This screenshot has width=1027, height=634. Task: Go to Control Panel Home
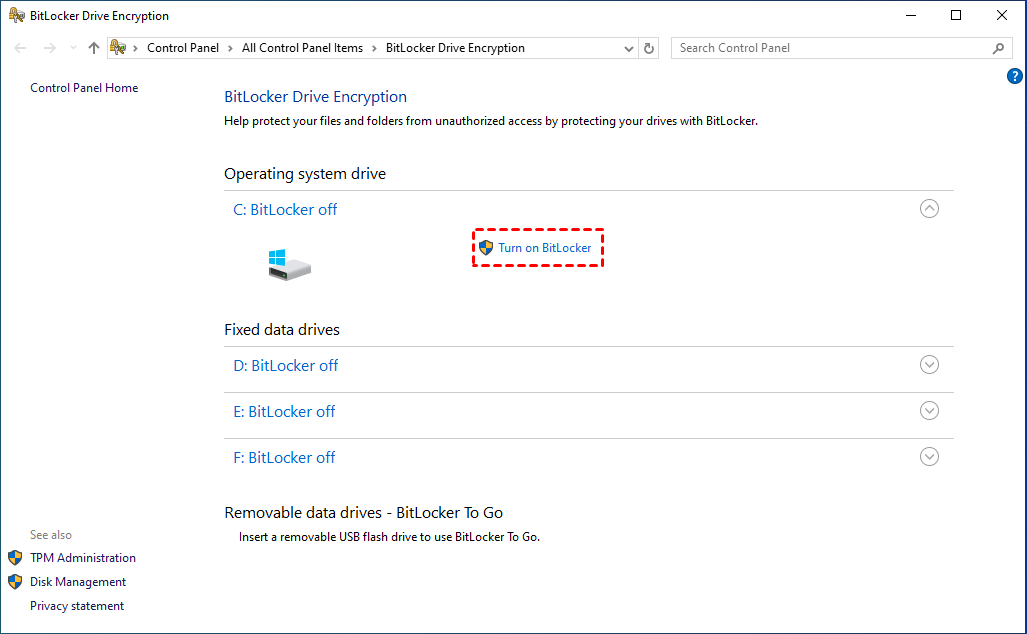tap(84, 88)
